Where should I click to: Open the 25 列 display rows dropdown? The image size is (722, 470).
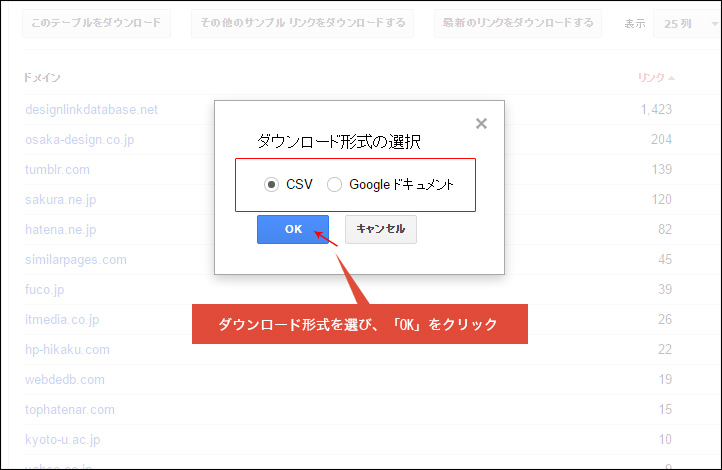click(x=687, y=23)
